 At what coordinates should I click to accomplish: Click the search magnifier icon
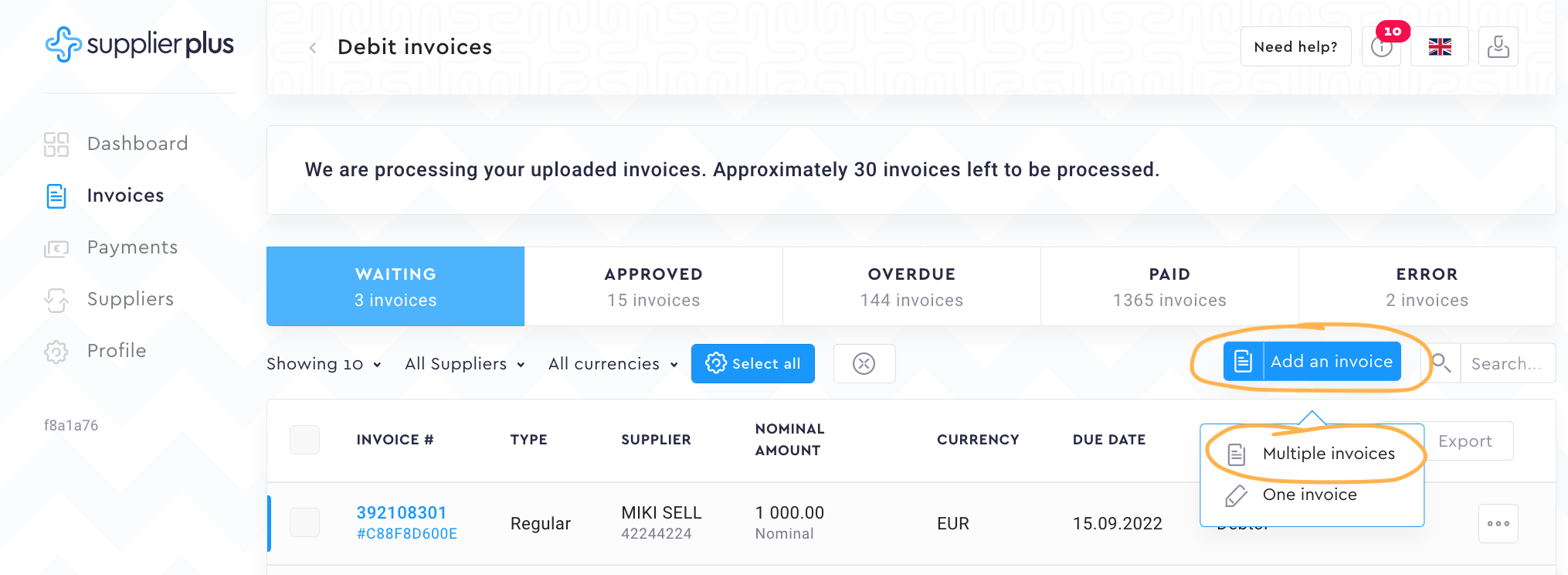pyautogui.click(x=1441, y=362)
